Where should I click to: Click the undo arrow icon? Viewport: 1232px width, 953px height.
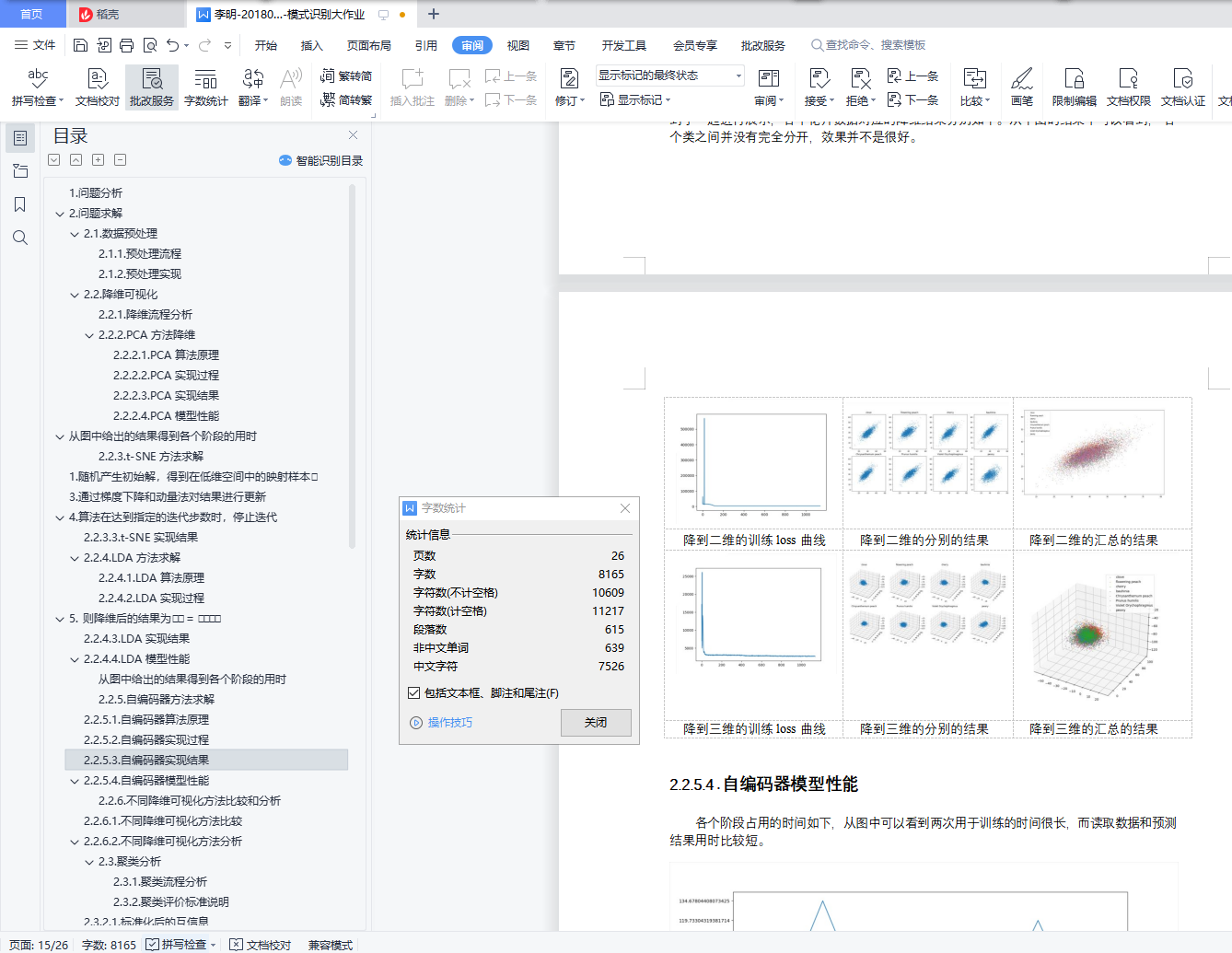pos(172,45)
